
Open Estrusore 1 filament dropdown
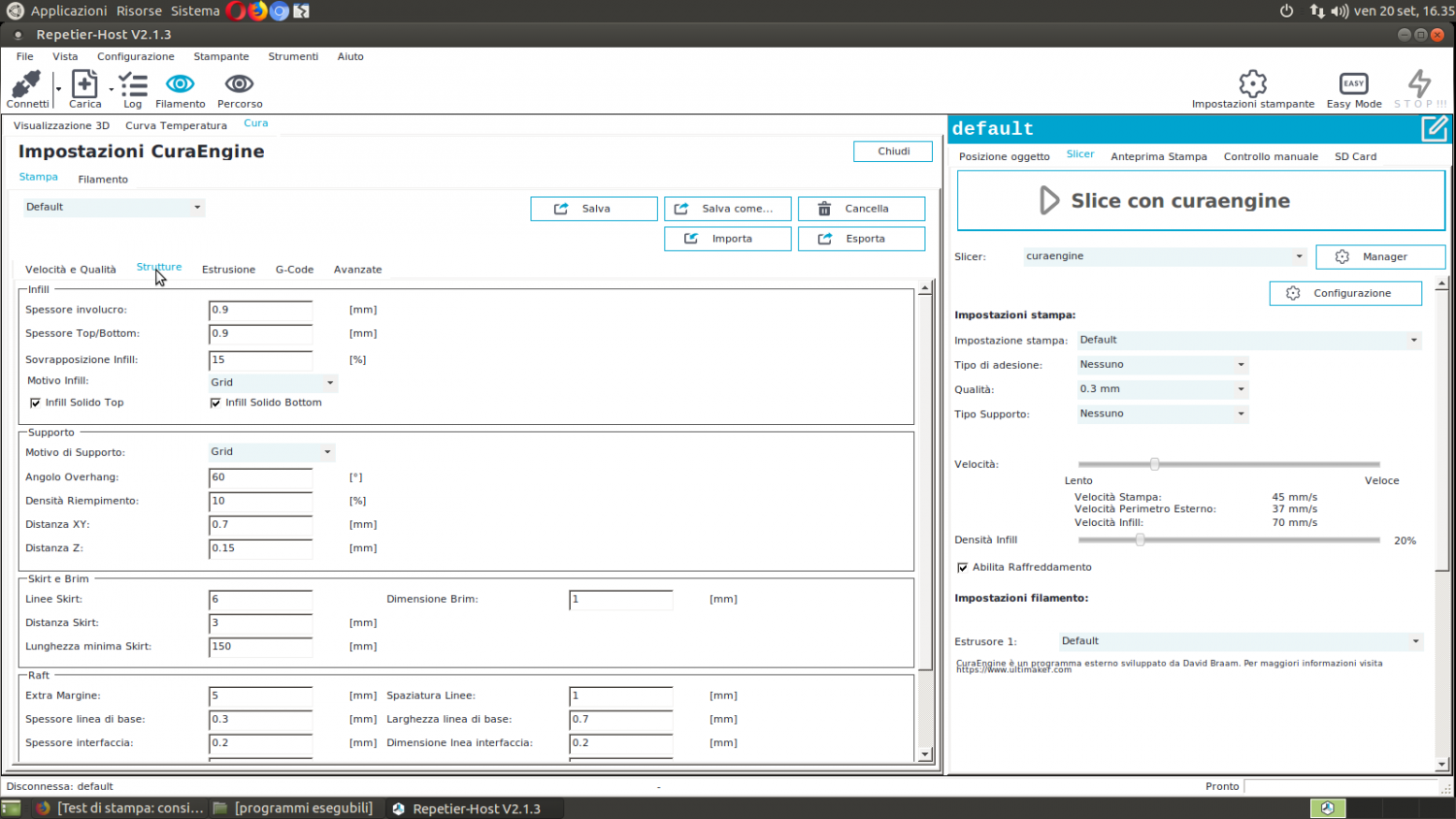pos(1241,641)
